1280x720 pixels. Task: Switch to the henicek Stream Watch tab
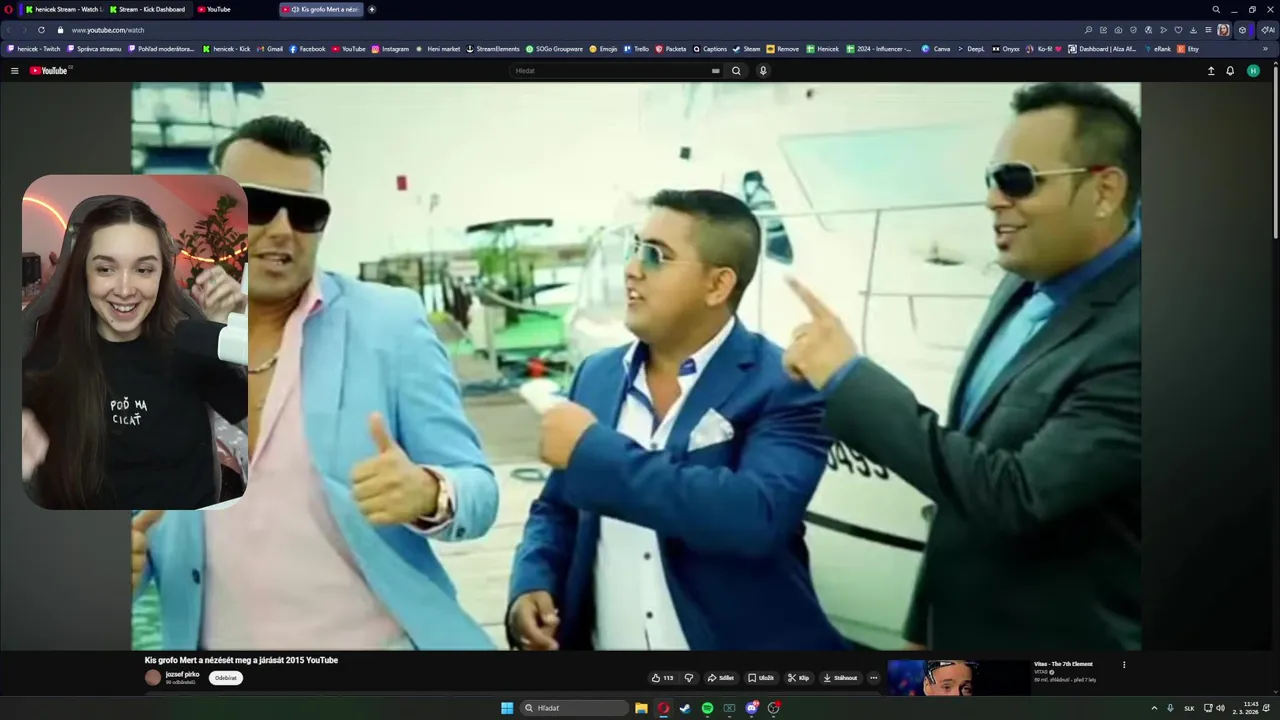tap(62, 9)
